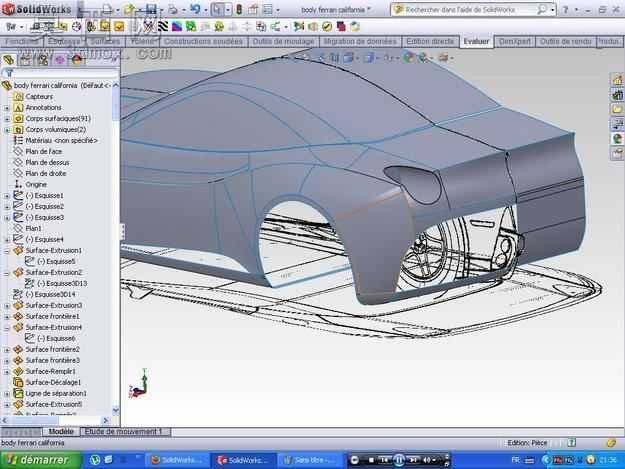Viewport: 625px width, 469px height.
Task: Open the FeatureManager design tree tab icon
Action: click(9, 60)
